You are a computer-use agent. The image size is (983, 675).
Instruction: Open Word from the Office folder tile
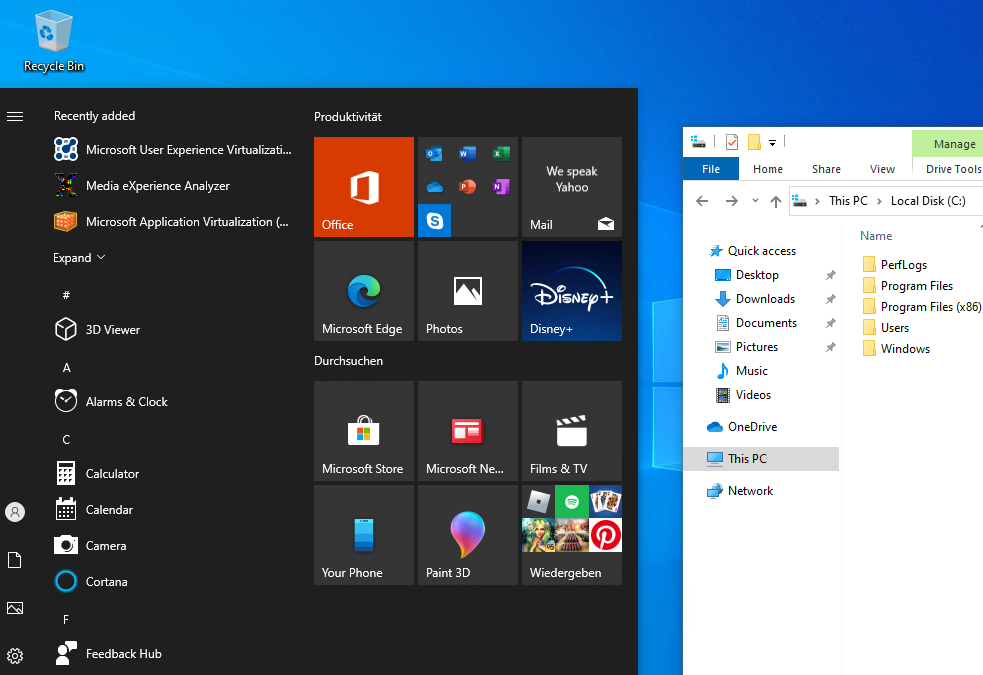[468, 154]
